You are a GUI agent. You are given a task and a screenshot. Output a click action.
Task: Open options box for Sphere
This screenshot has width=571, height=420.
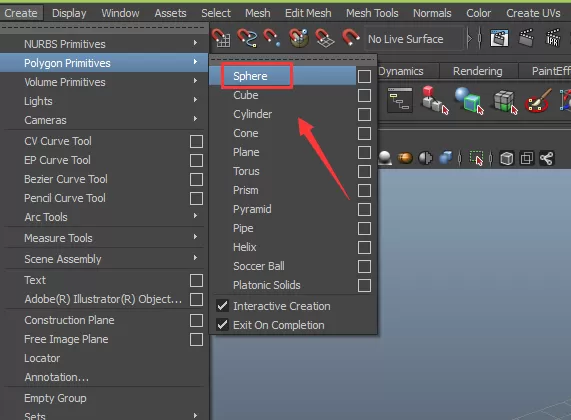[364, 76]
